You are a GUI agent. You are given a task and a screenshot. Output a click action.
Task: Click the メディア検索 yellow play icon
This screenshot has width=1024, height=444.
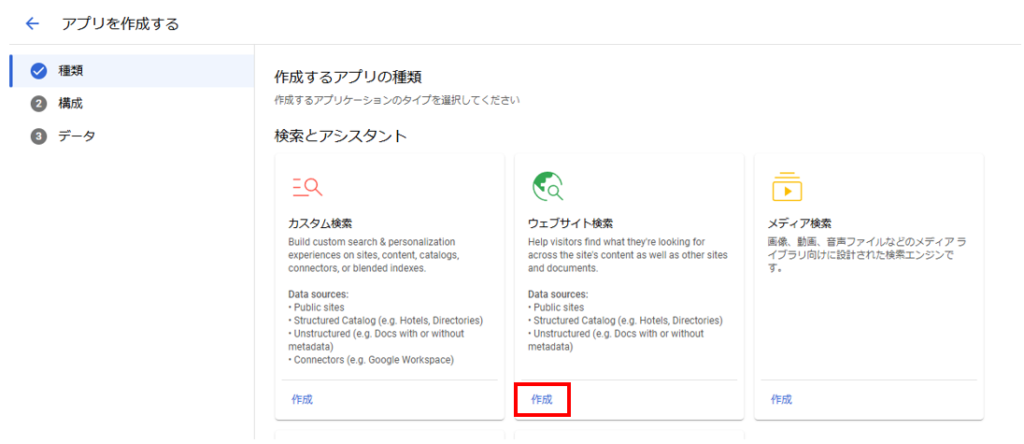[787, 186]
